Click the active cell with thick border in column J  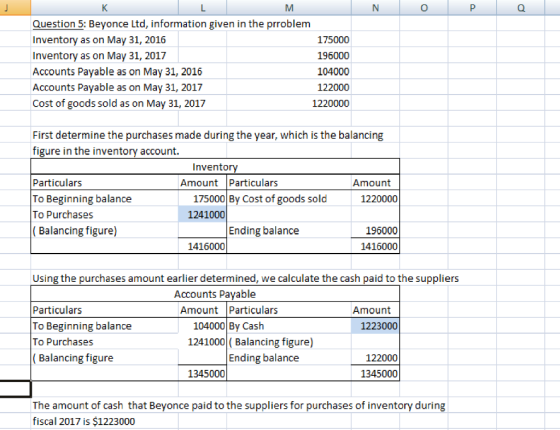pos(15,389)
